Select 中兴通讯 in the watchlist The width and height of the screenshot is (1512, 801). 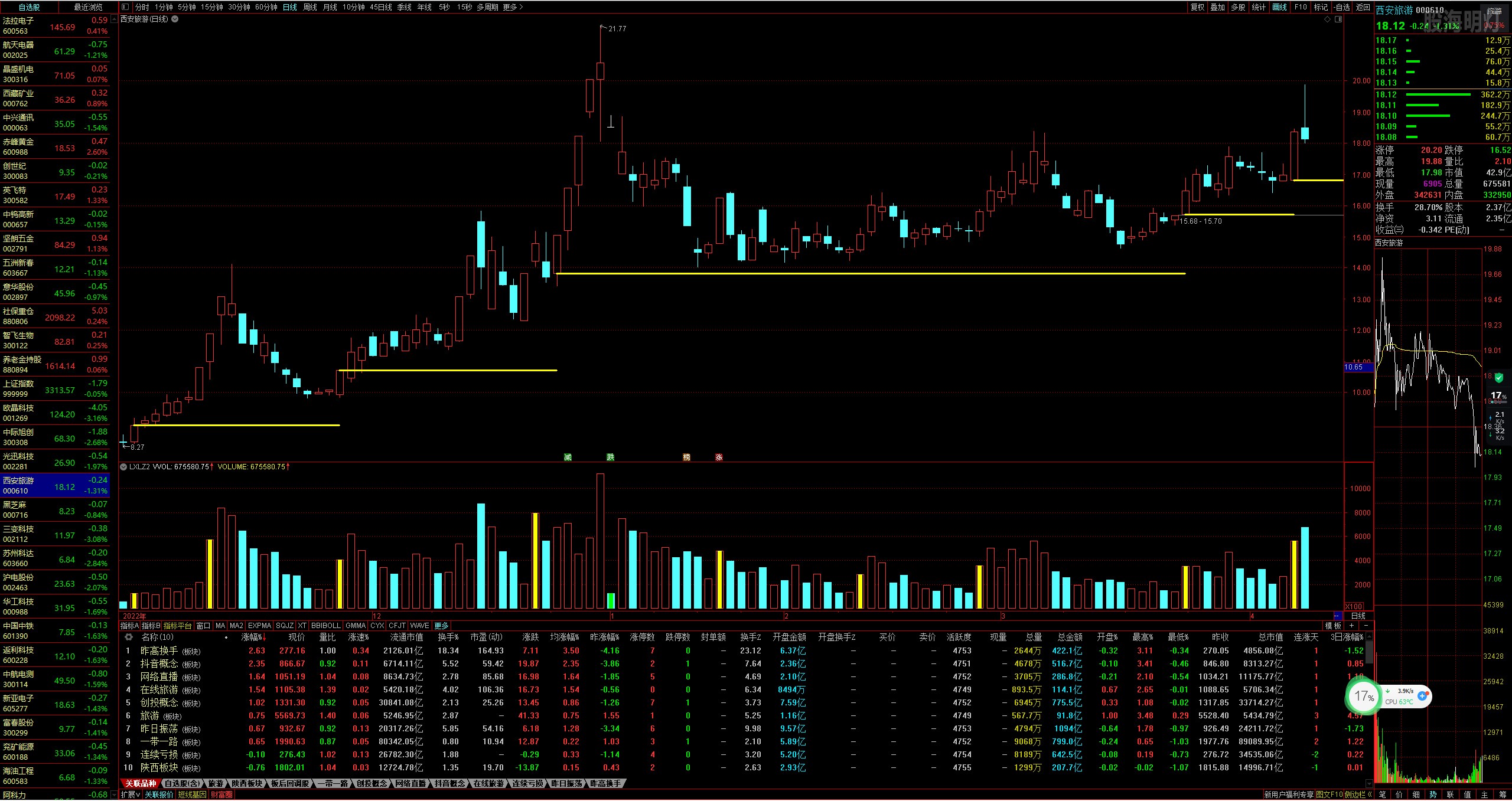pos(55,123)
